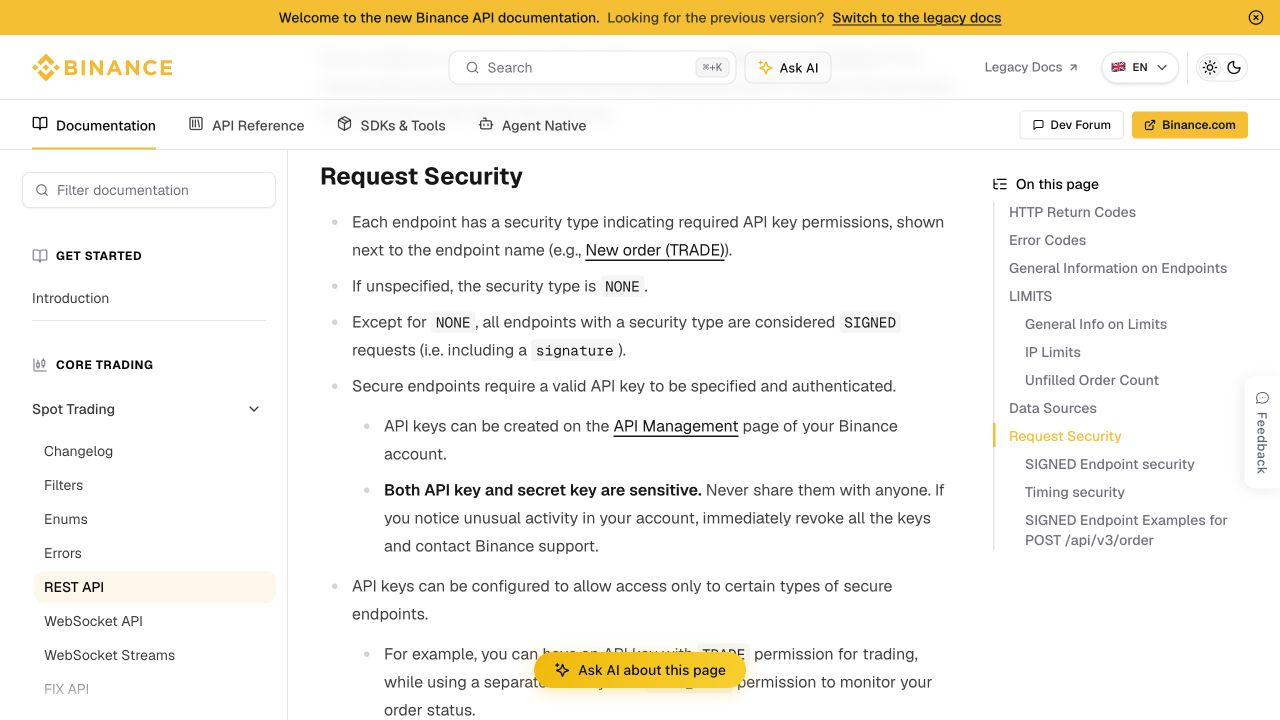
Task: Click the Binance logo
Action: click(x=102, y=68)
